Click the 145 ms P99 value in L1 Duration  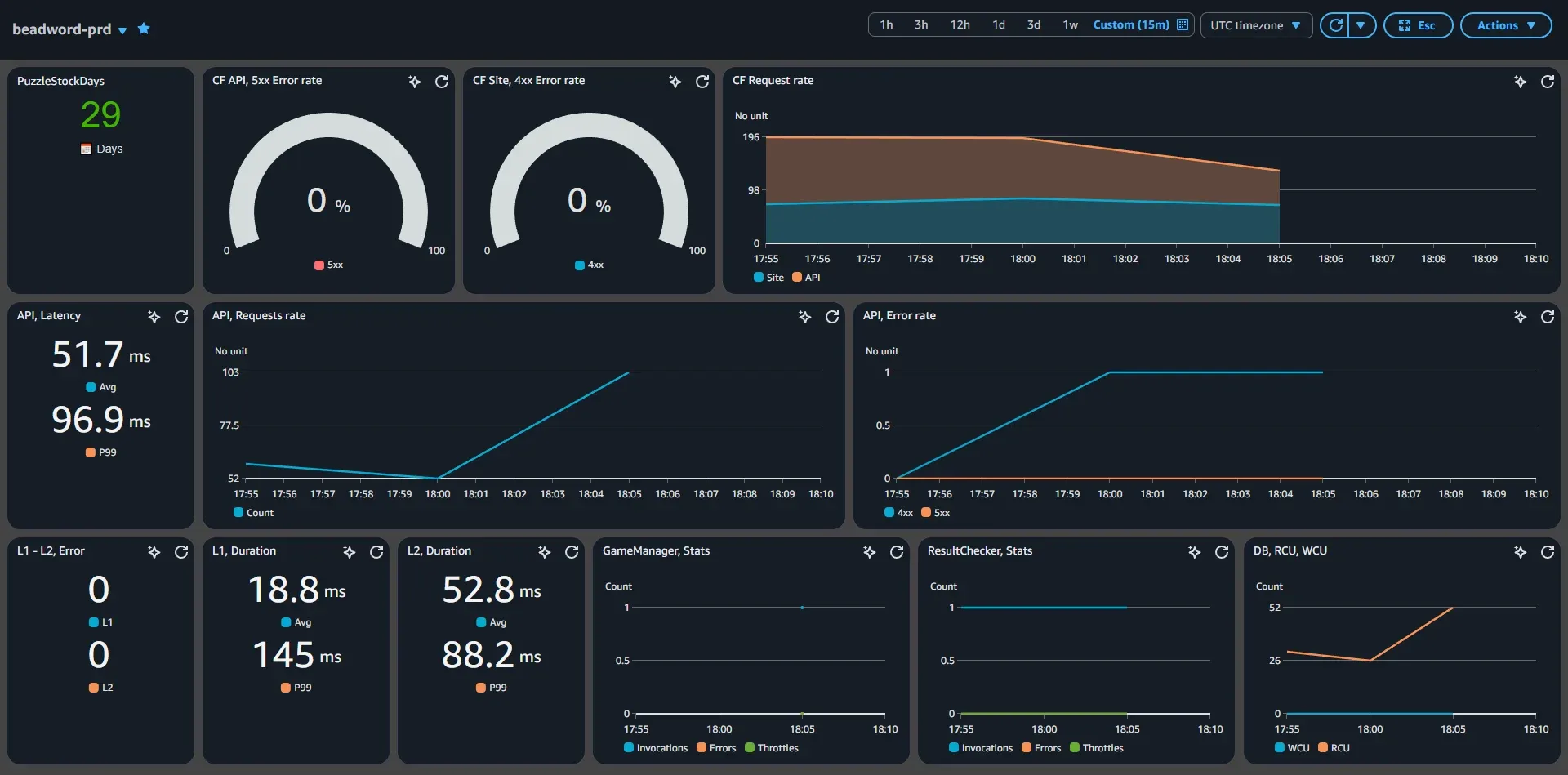(296, 655)
